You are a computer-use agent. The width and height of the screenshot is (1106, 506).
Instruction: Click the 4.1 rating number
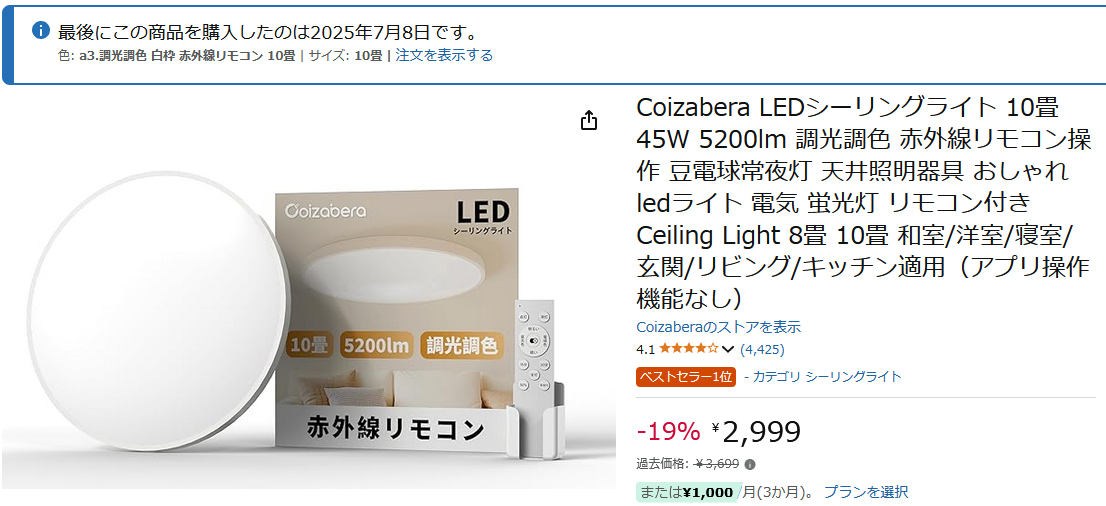tap(645, 349)
